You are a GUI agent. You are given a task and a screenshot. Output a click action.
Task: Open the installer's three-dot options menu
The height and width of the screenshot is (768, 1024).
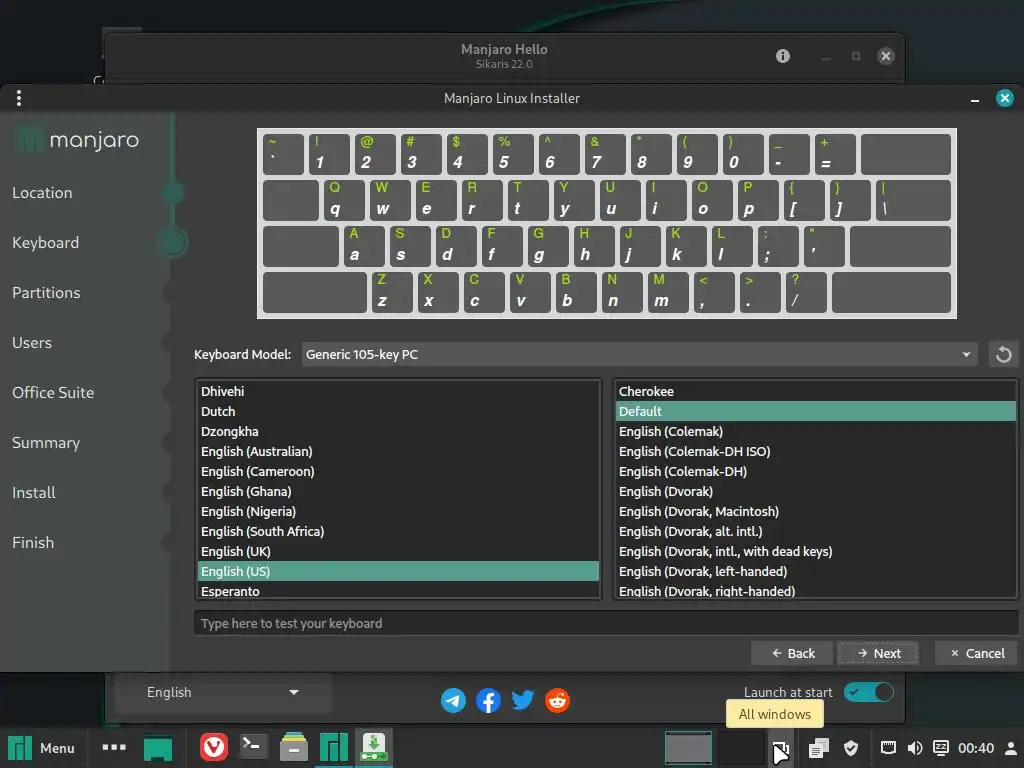pos(19,98)
